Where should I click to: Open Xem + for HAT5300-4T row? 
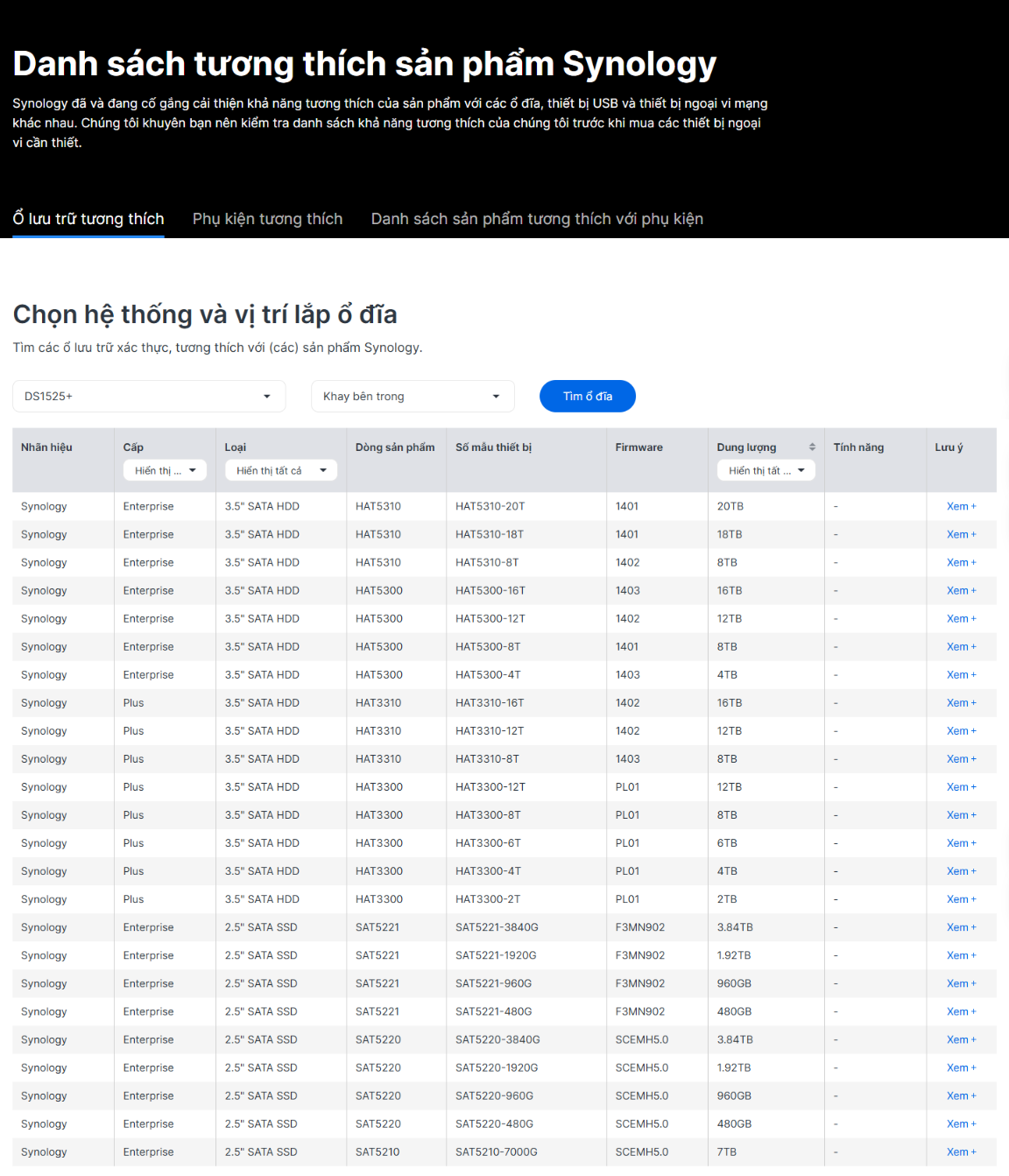click(961, 674)
